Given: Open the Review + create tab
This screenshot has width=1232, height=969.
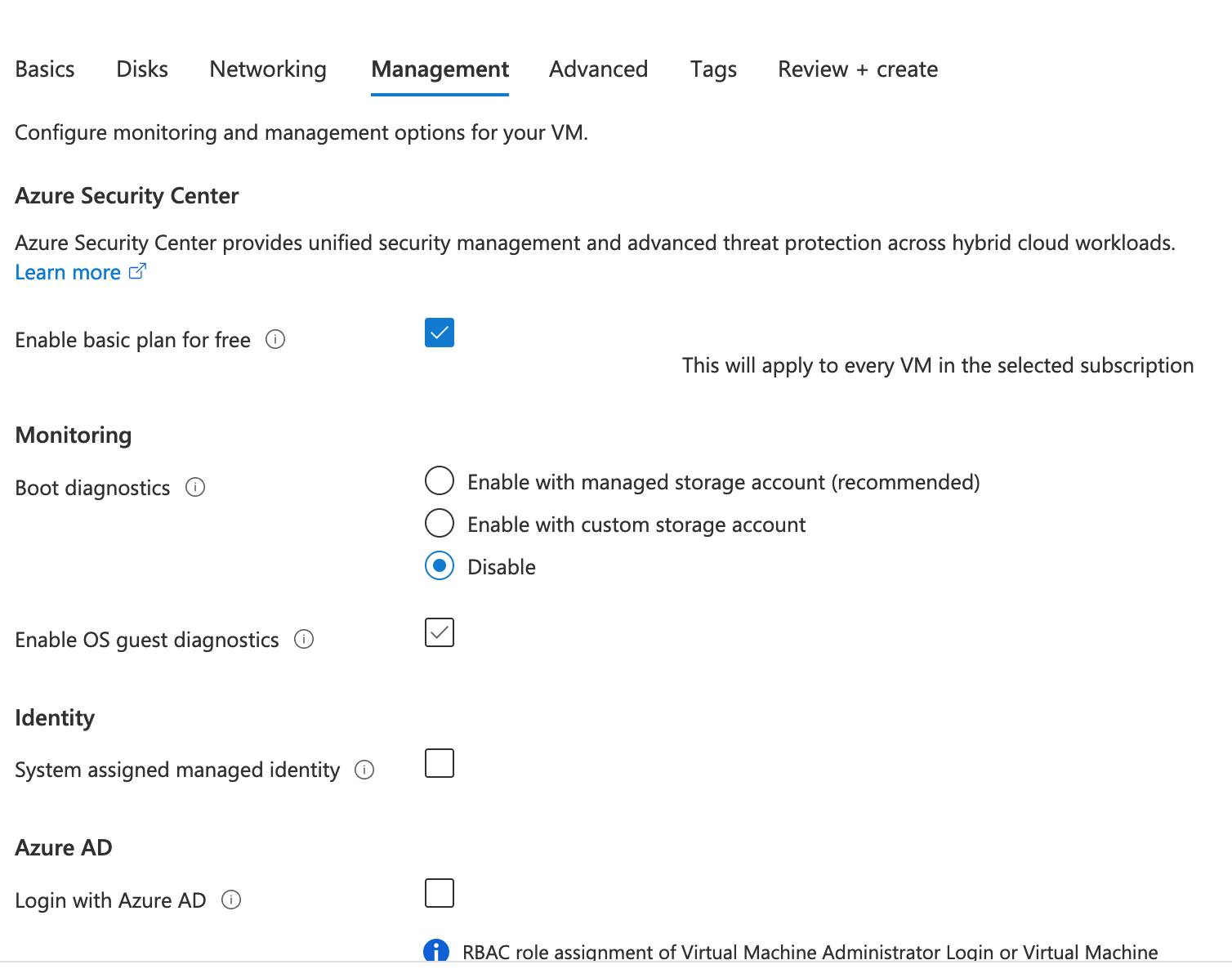Looking at the screenshot, I should 858,69.
